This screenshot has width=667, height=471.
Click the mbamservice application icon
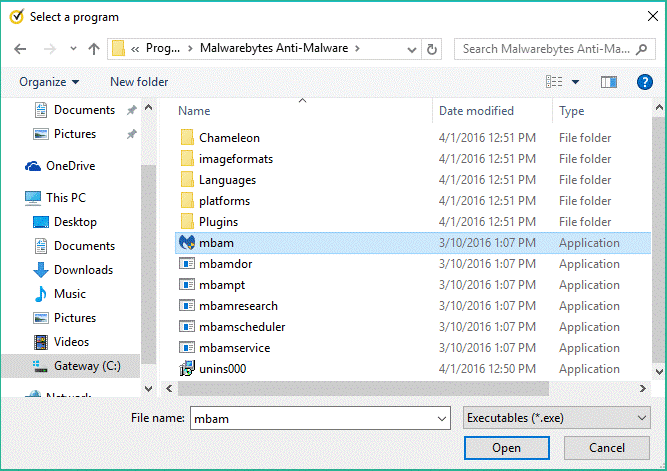(x=187, y=348)
